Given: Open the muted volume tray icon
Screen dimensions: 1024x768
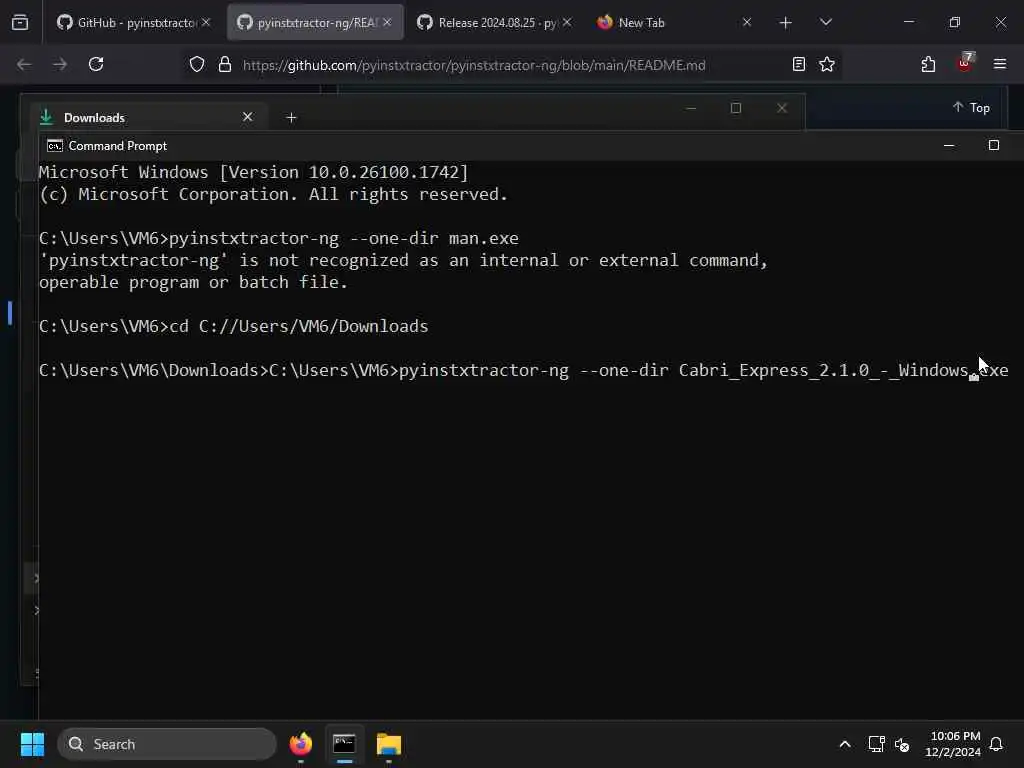Looking at the screenshot, I should tap(902, 744).
